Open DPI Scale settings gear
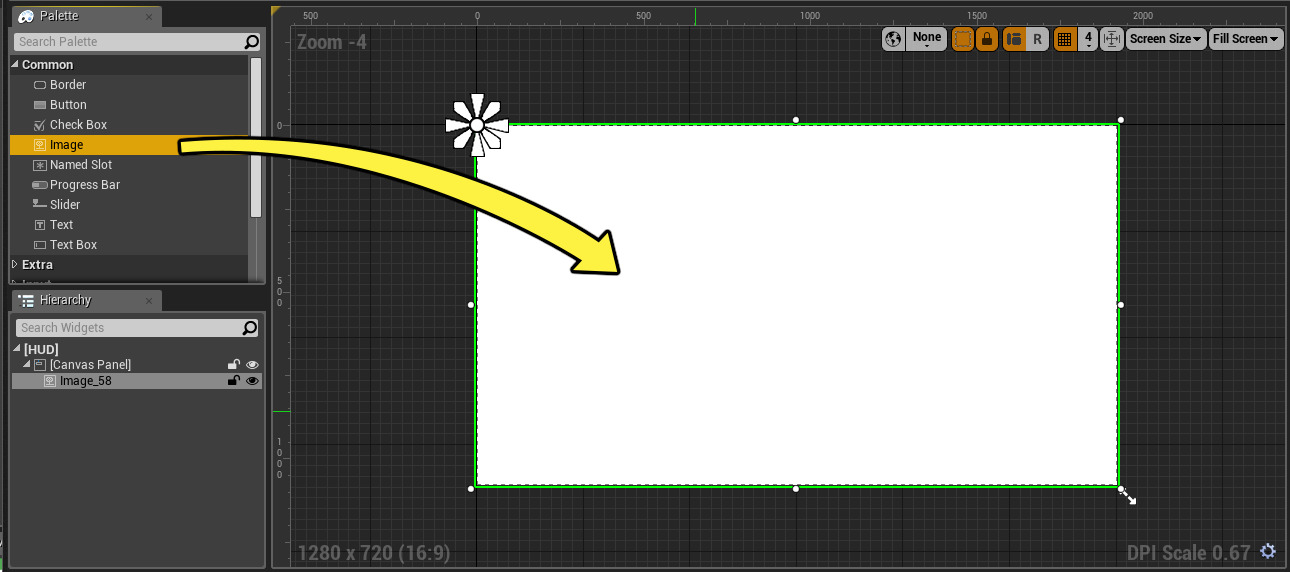This screenshot has width=1290, height=572. tap(1268, 551)
